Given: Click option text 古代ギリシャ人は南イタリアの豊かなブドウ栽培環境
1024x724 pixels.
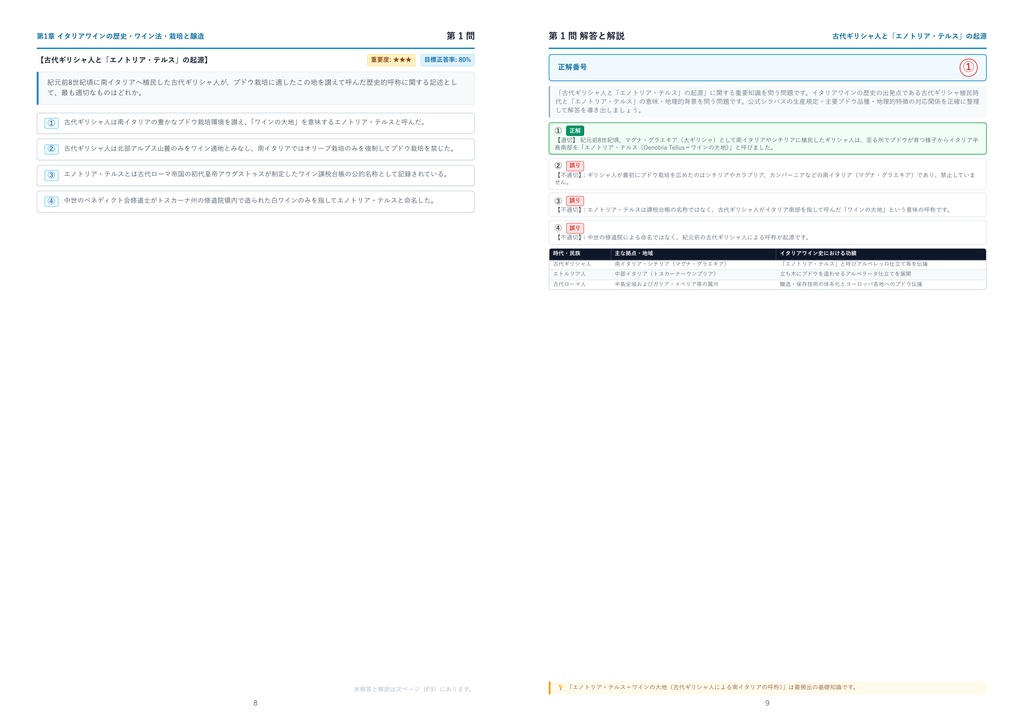Looking at the screenshot, I should pyautogui.click(x=245, y=123).
